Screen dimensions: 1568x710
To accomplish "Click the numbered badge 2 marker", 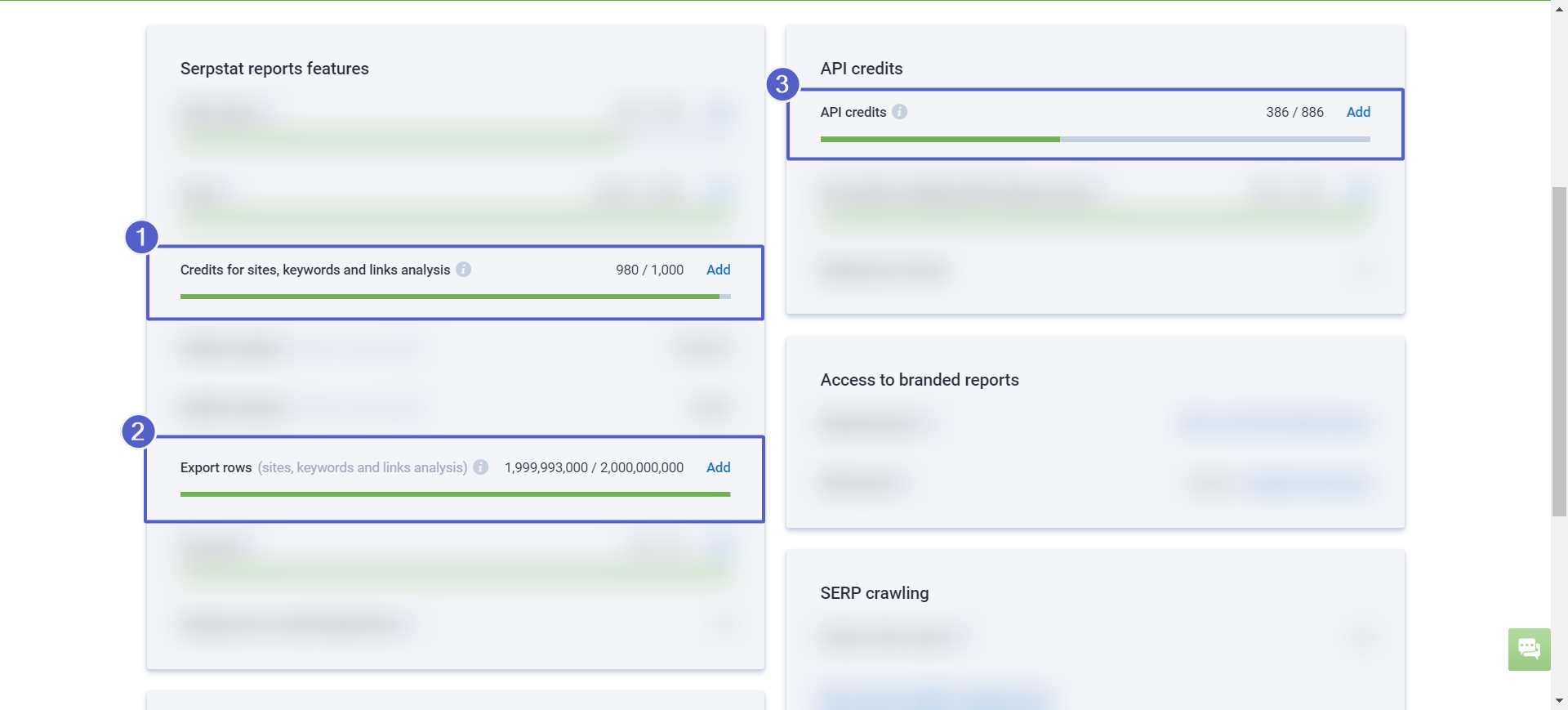I will (138, 431).
